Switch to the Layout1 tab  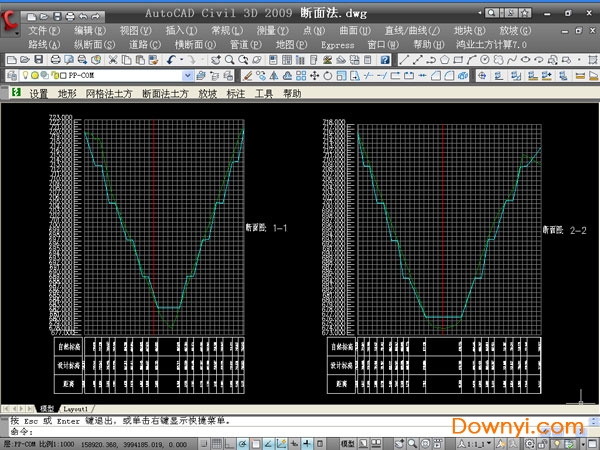[77, 409]
